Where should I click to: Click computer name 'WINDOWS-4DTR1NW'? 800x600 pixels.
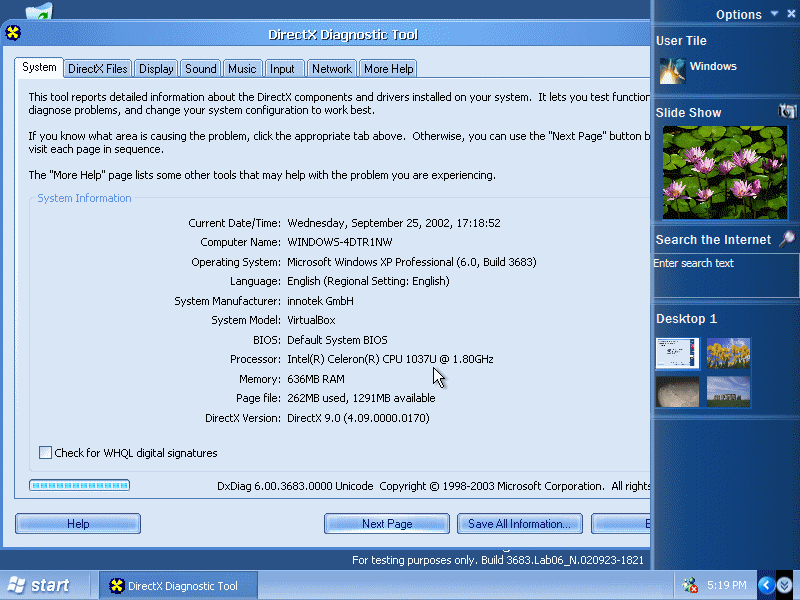coord(340,242)
